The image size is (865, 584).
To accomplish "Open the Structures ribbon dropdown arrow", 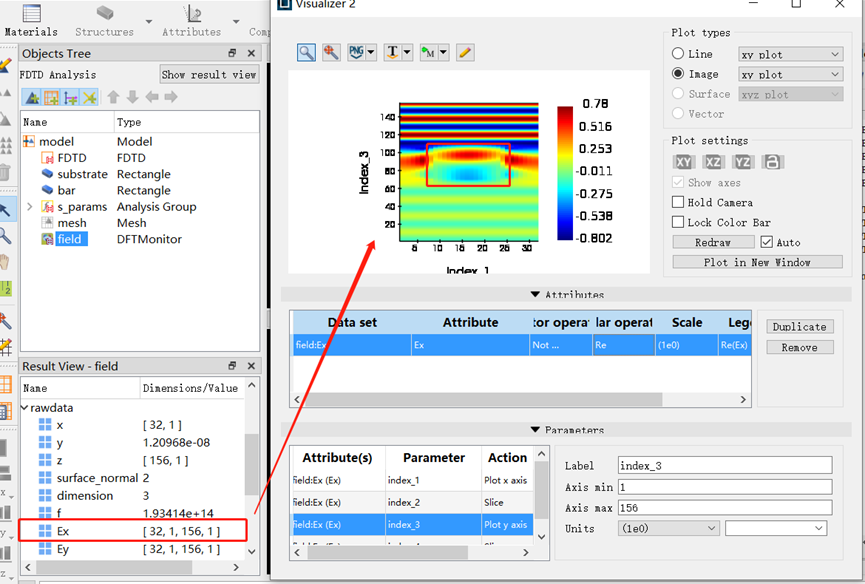I will [149, 22].
